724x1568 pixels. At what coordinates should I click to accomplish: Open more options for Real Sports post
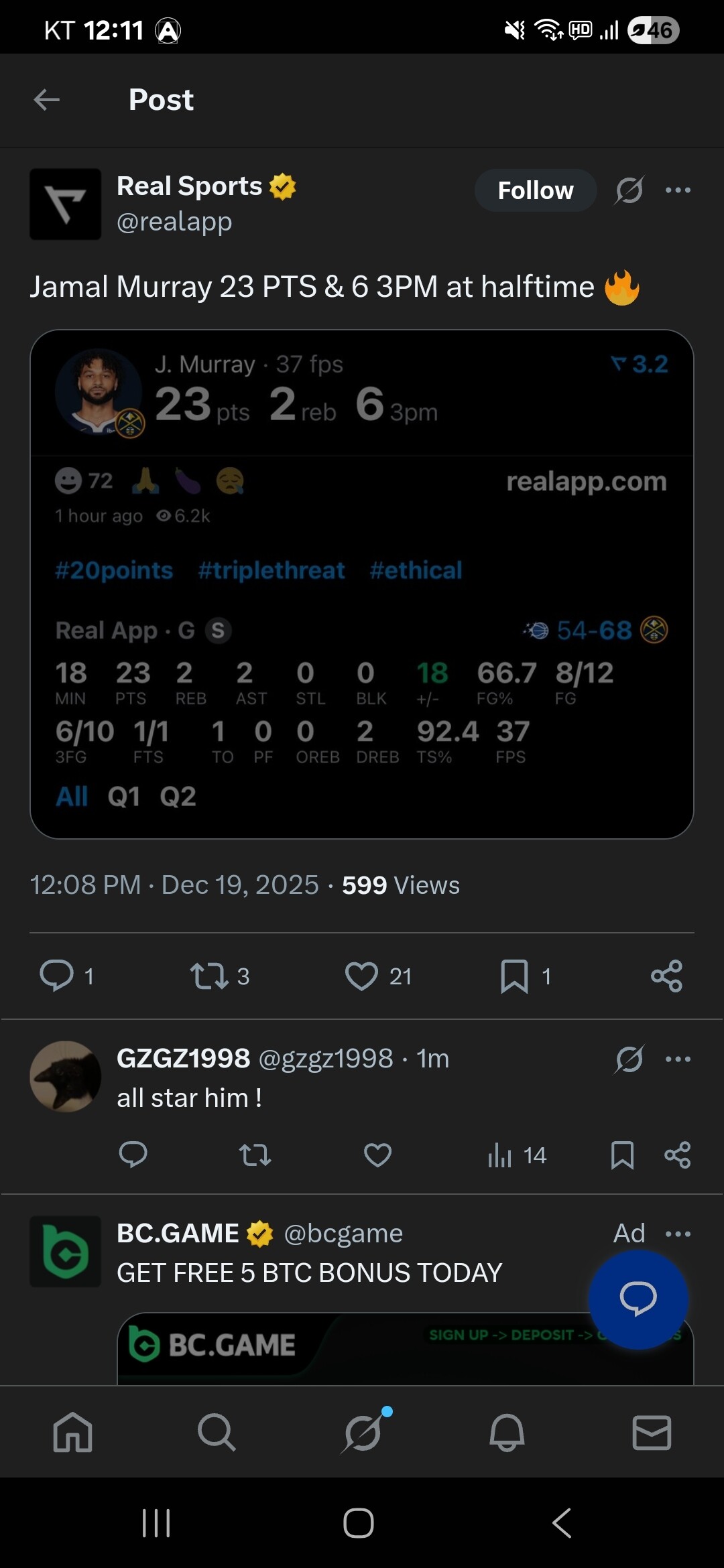[678, 190]
